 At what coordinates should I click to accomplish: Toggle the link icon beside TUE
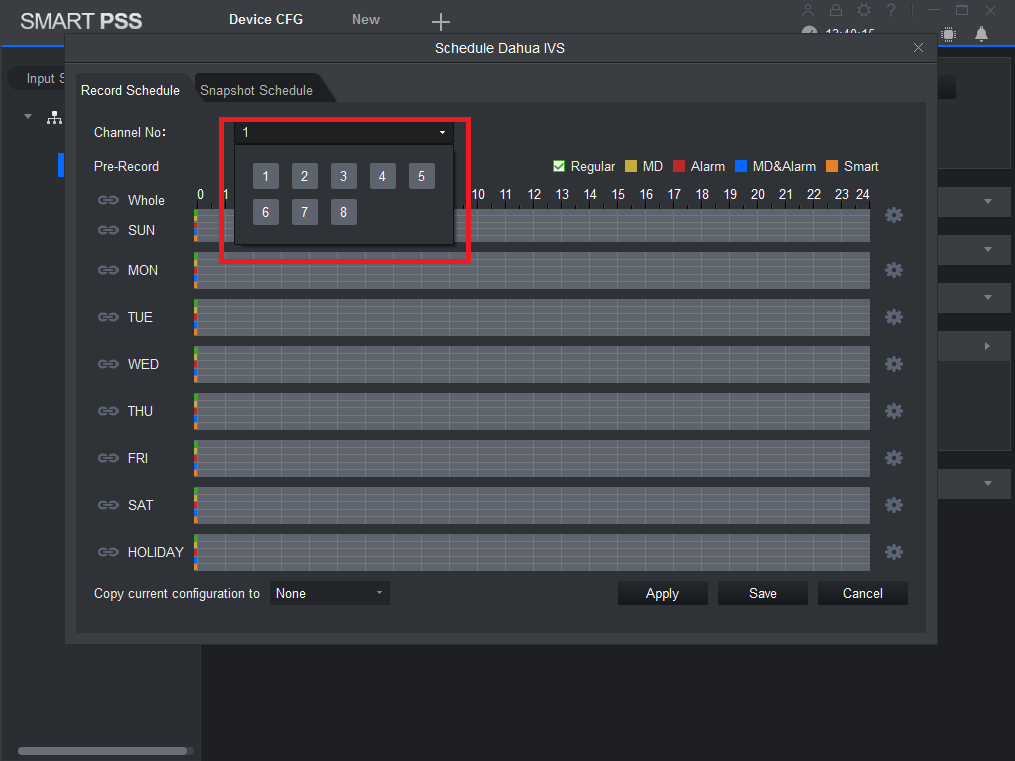pyautogui.click(x=108, y=317)
